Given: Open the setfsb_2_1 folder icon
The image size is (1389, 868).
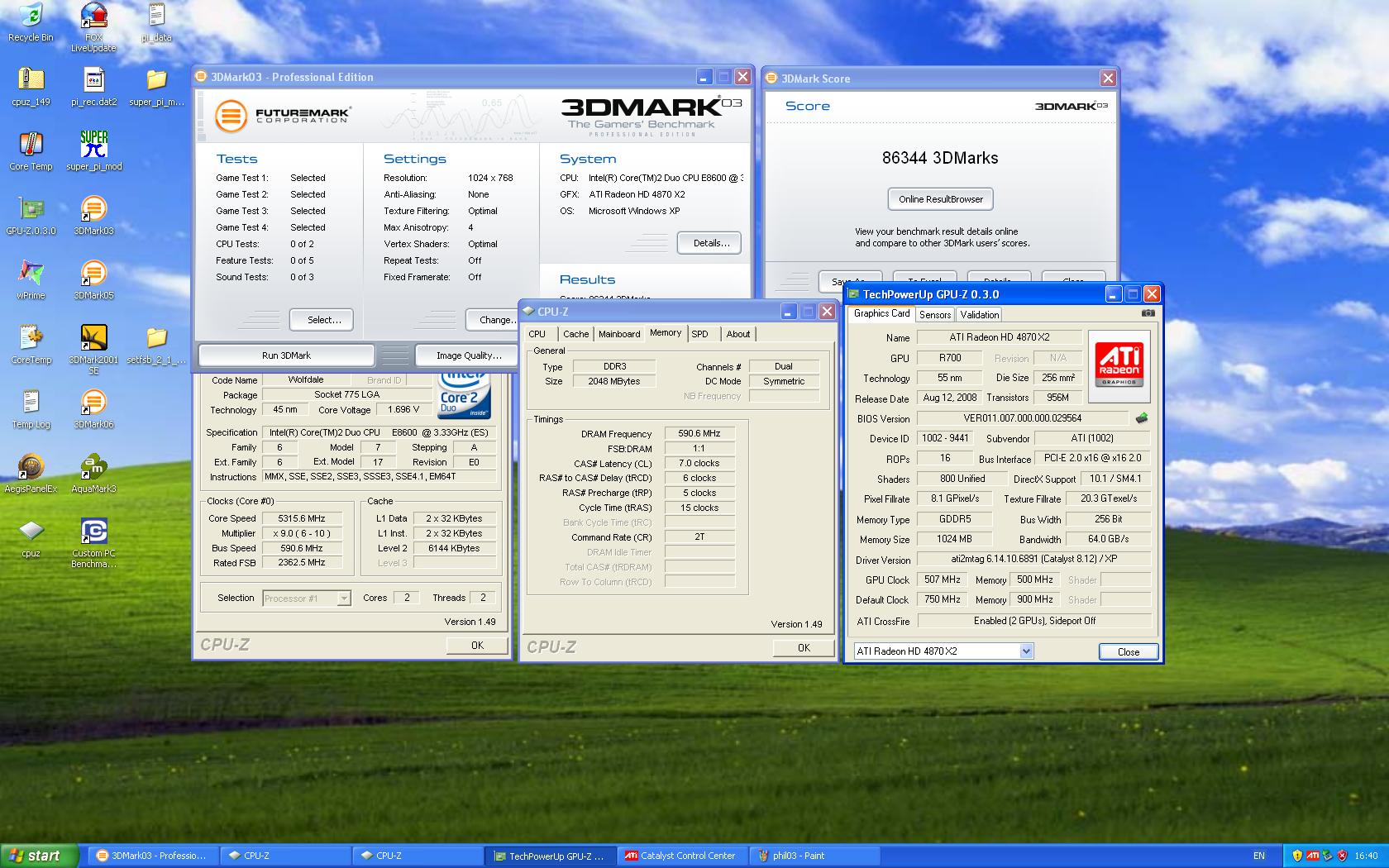Looking at the screenshot, I should [156, 345].
